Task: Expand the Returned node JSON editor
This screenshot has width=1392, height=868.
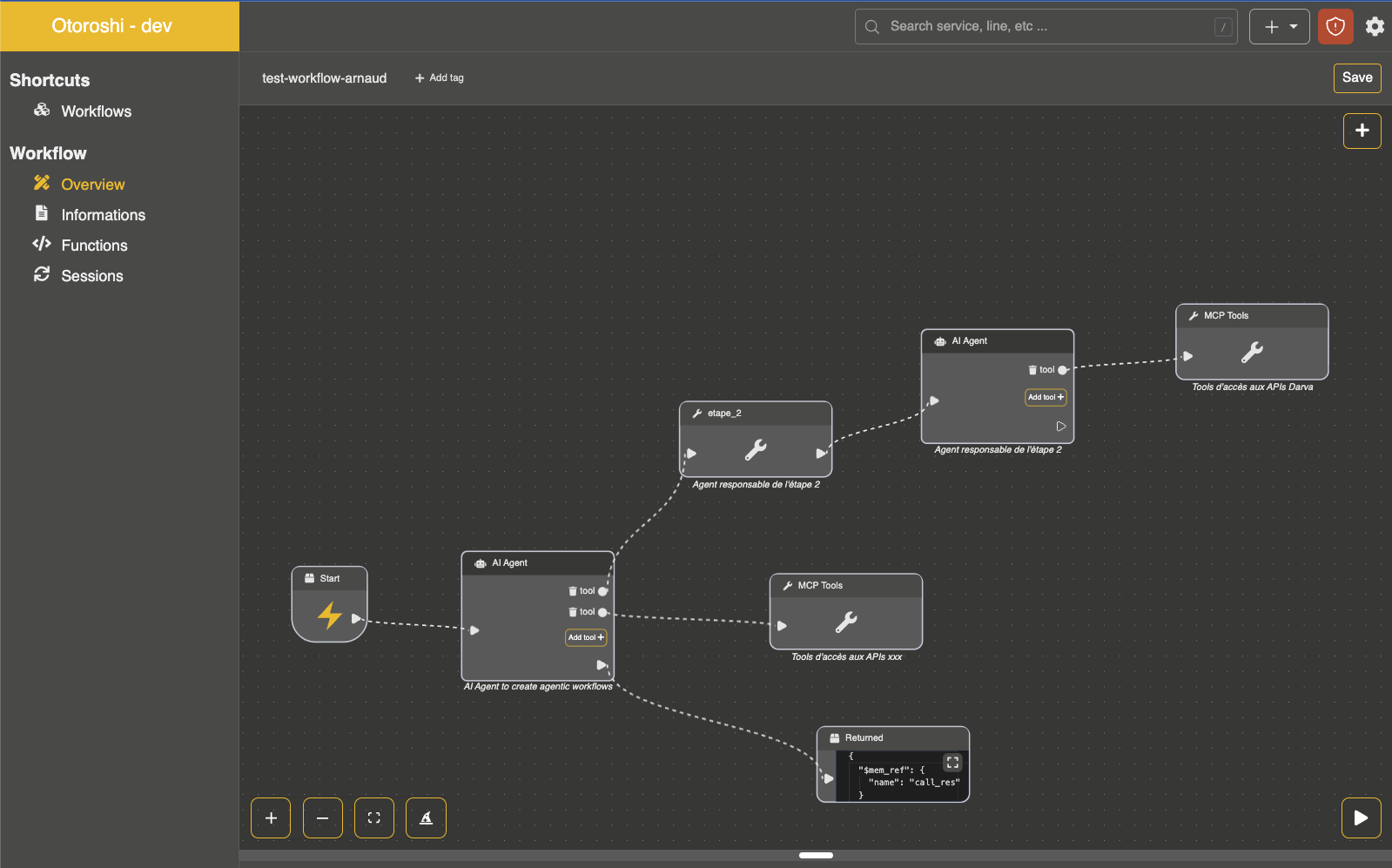Action: coord(952,762)
